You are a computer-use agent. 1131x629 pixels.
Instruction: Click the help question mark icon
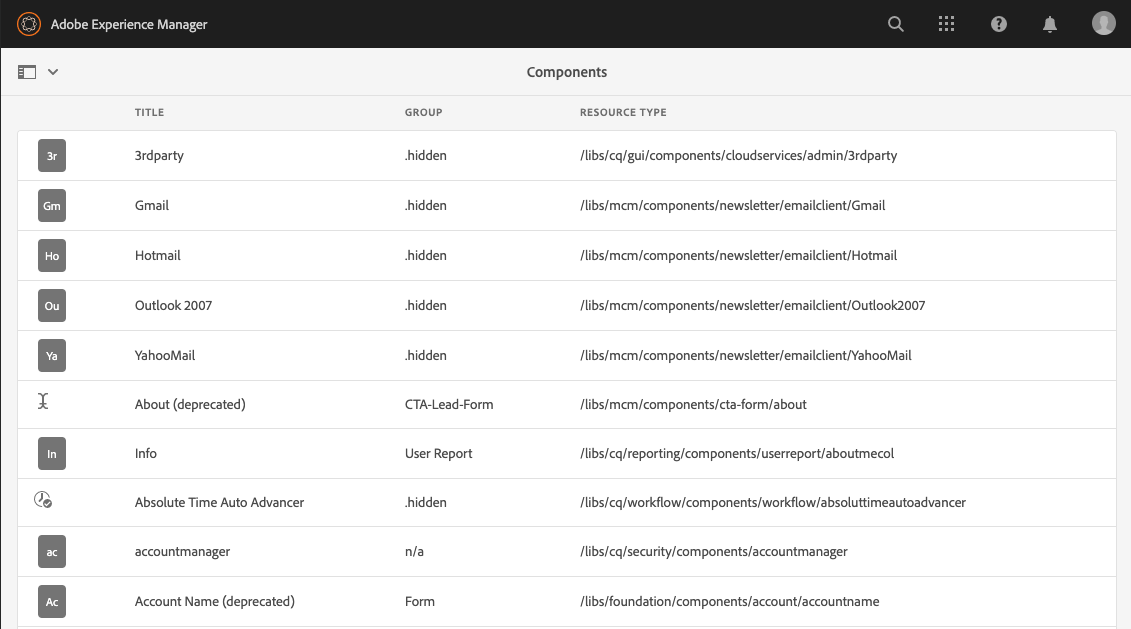click(998, 23)
